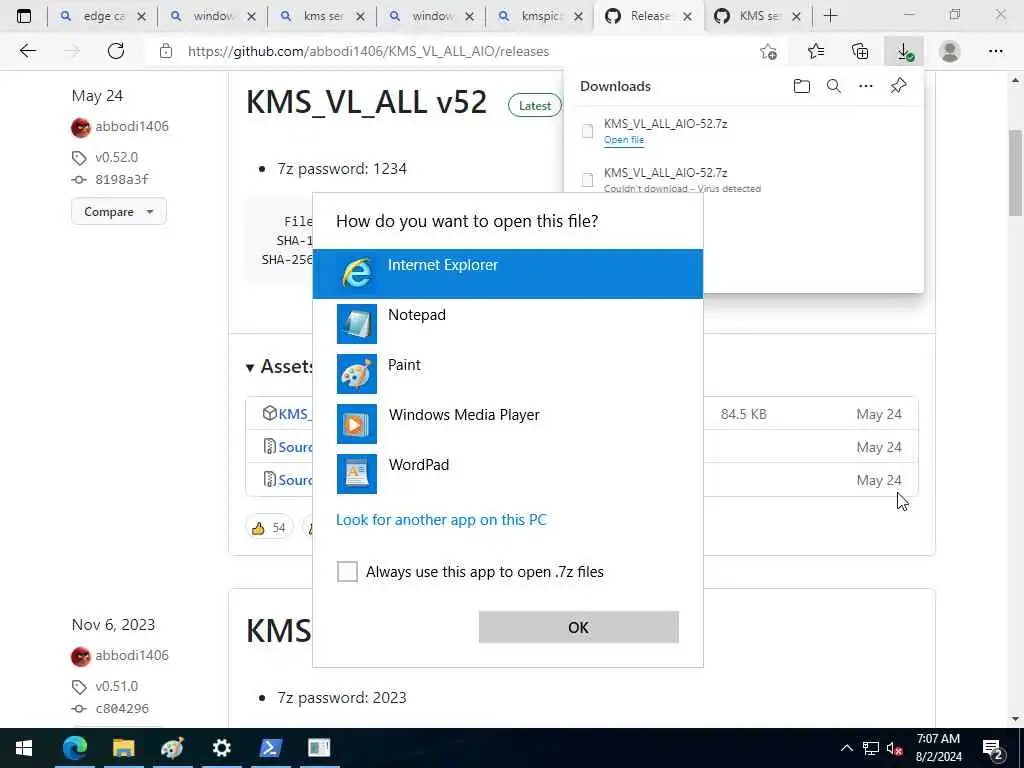Open the v0.51.0 tag link

116,686
